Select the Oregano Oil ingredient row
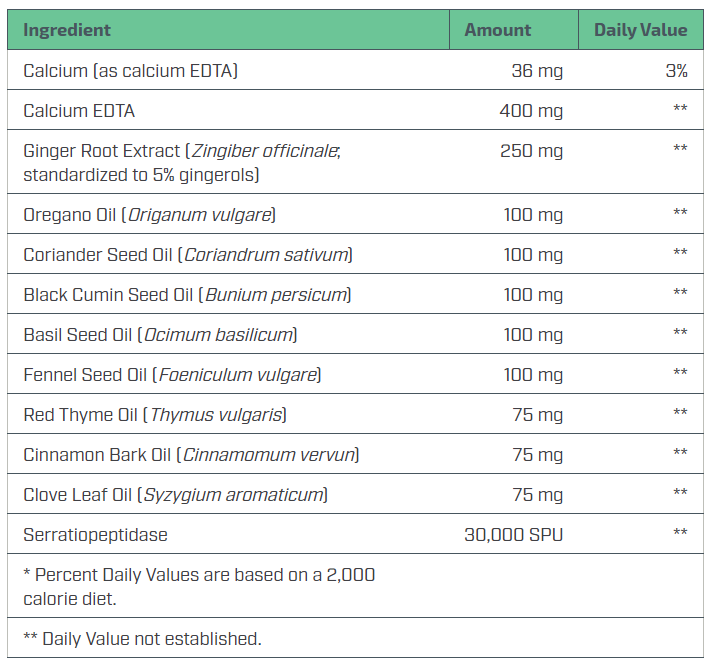 [x=149, y=214]
